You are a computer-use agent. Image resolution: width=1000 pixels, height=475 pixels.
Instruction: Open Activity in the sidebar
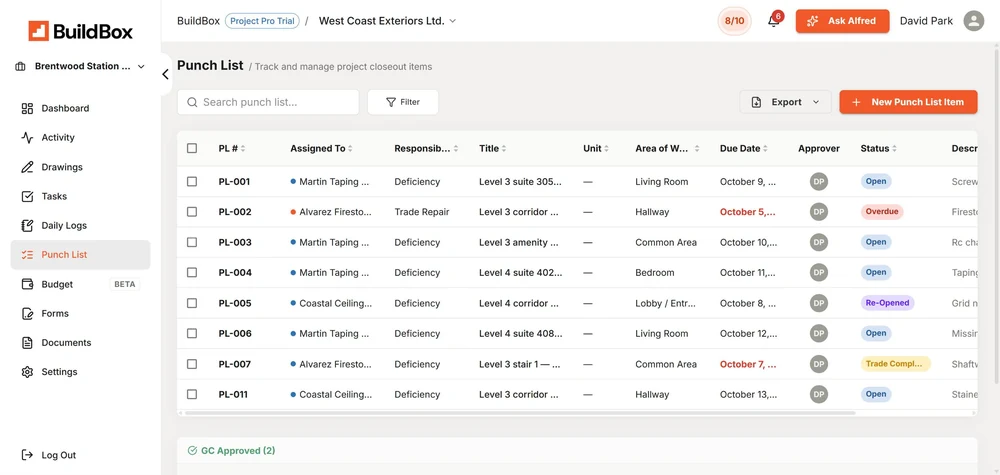(x=80, y=138)
